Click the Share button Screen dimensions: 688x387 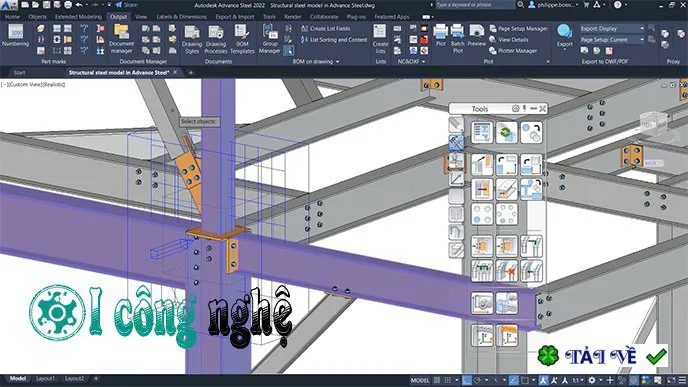126,5
